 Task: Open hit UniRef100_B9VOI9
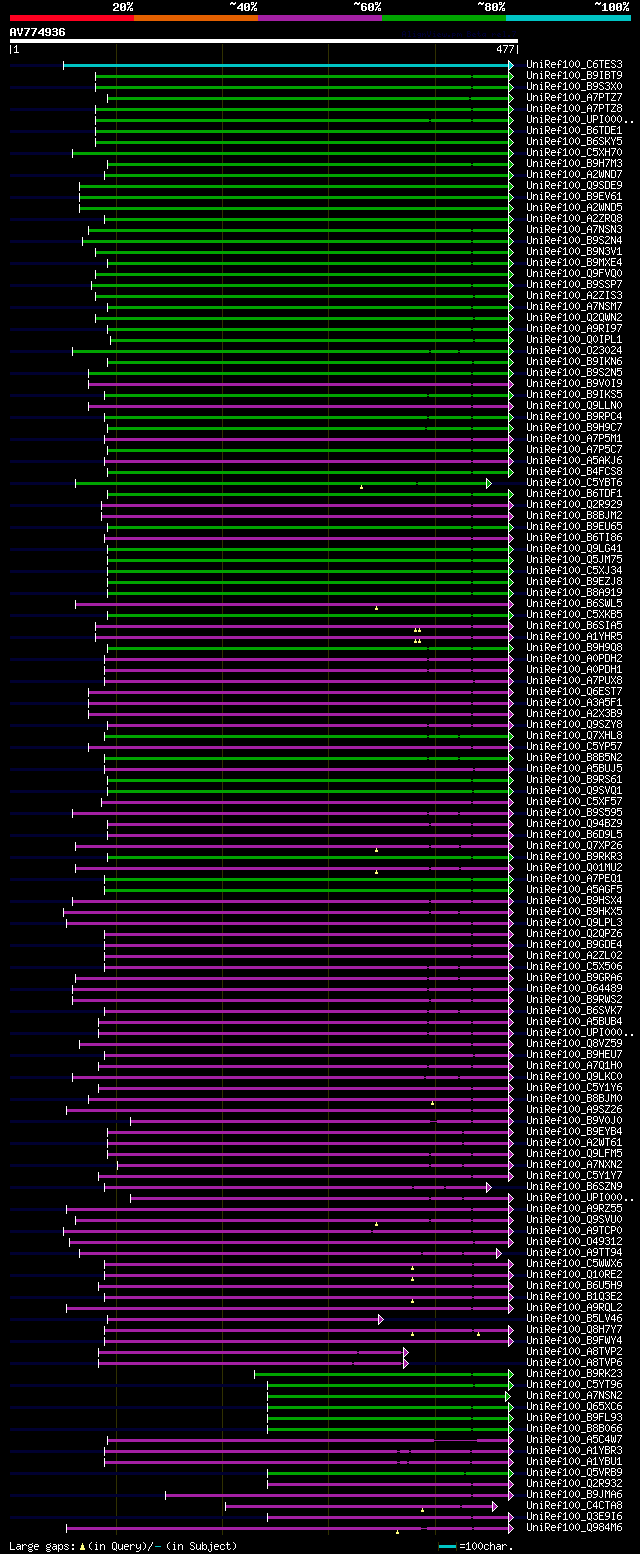pyautogui.click(x=573, y=384)
